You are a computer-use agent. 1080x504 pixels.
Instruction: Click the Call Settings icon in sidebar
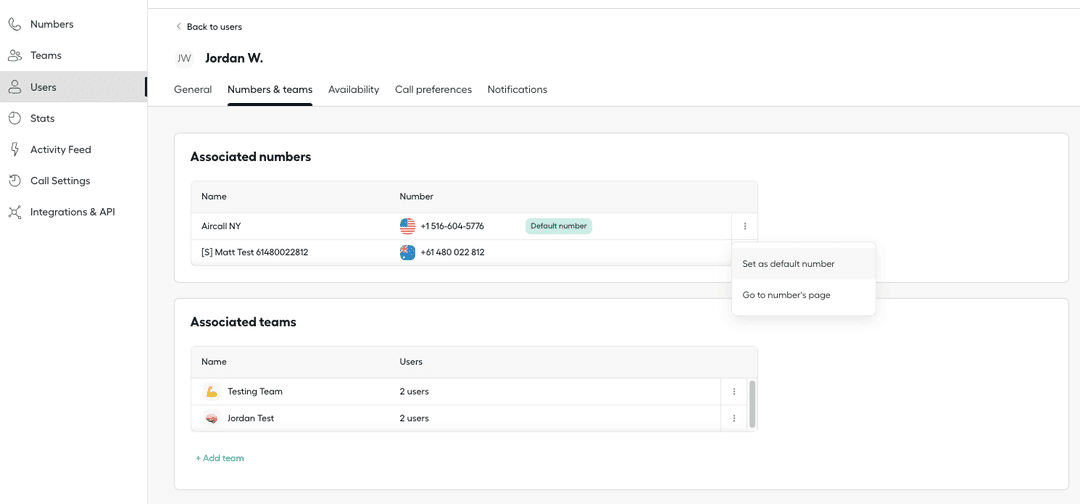tap(15, 181)
